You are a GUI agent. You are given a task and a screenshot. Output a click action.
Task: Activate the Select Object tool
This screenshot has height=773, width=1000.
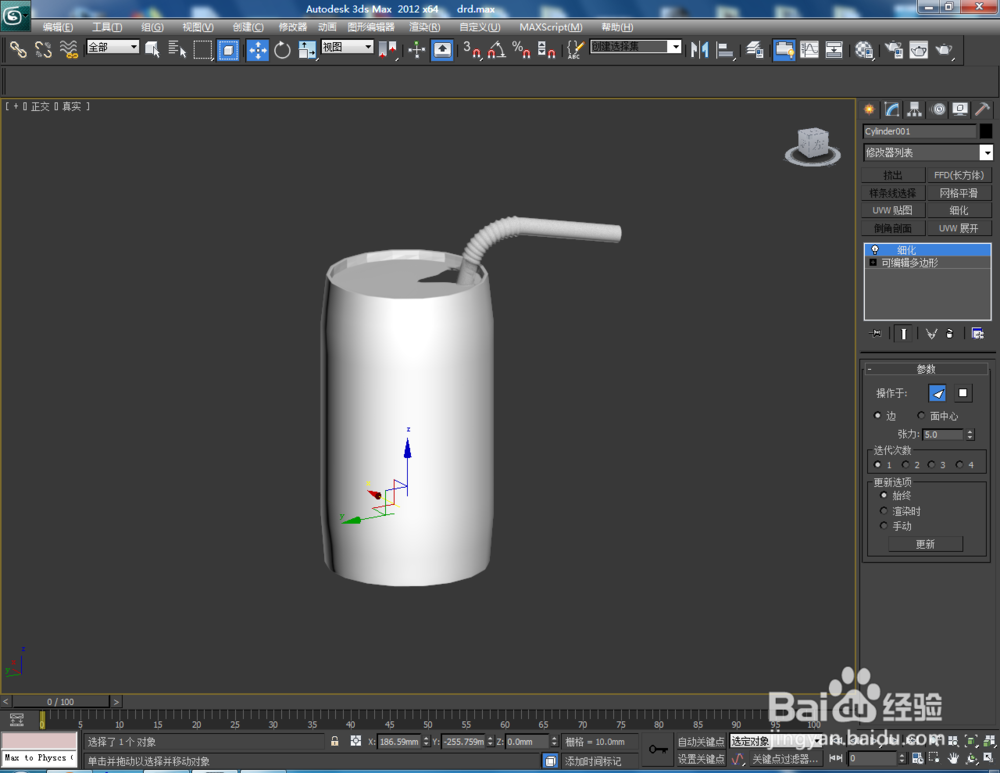tap(152, 49)
